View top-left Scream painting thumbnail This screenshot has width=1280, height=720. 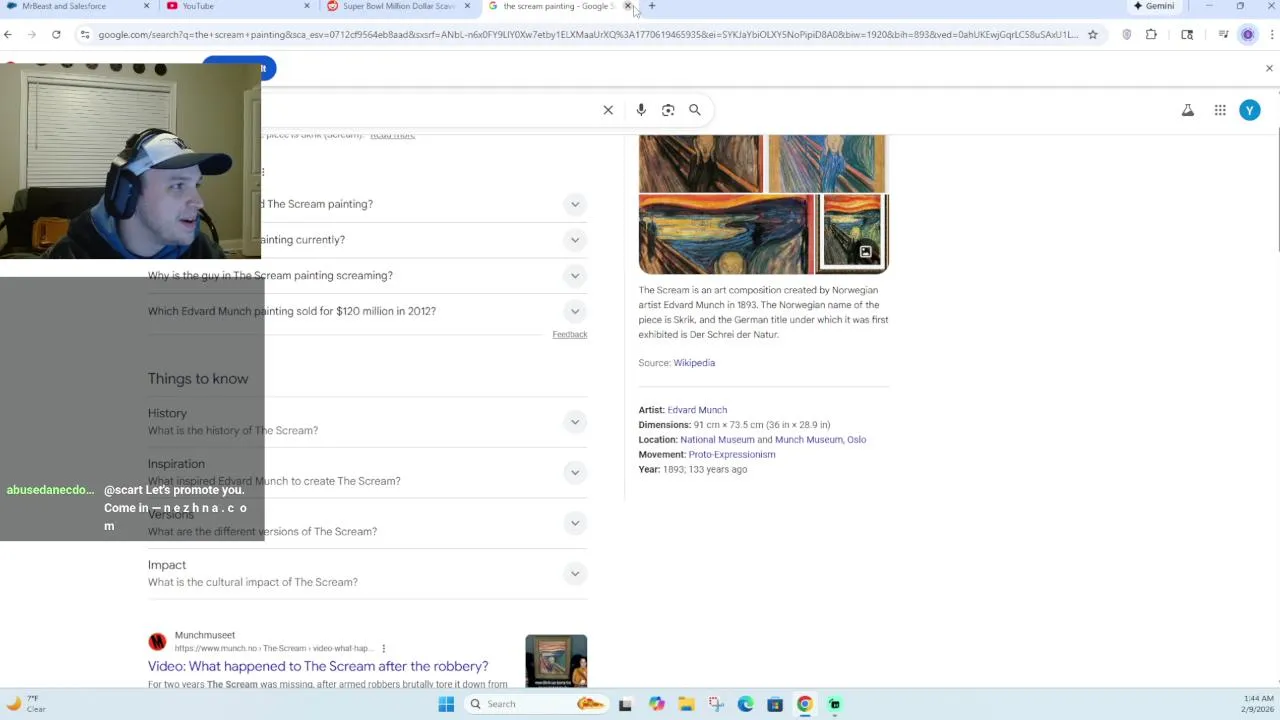coord(701,164)
